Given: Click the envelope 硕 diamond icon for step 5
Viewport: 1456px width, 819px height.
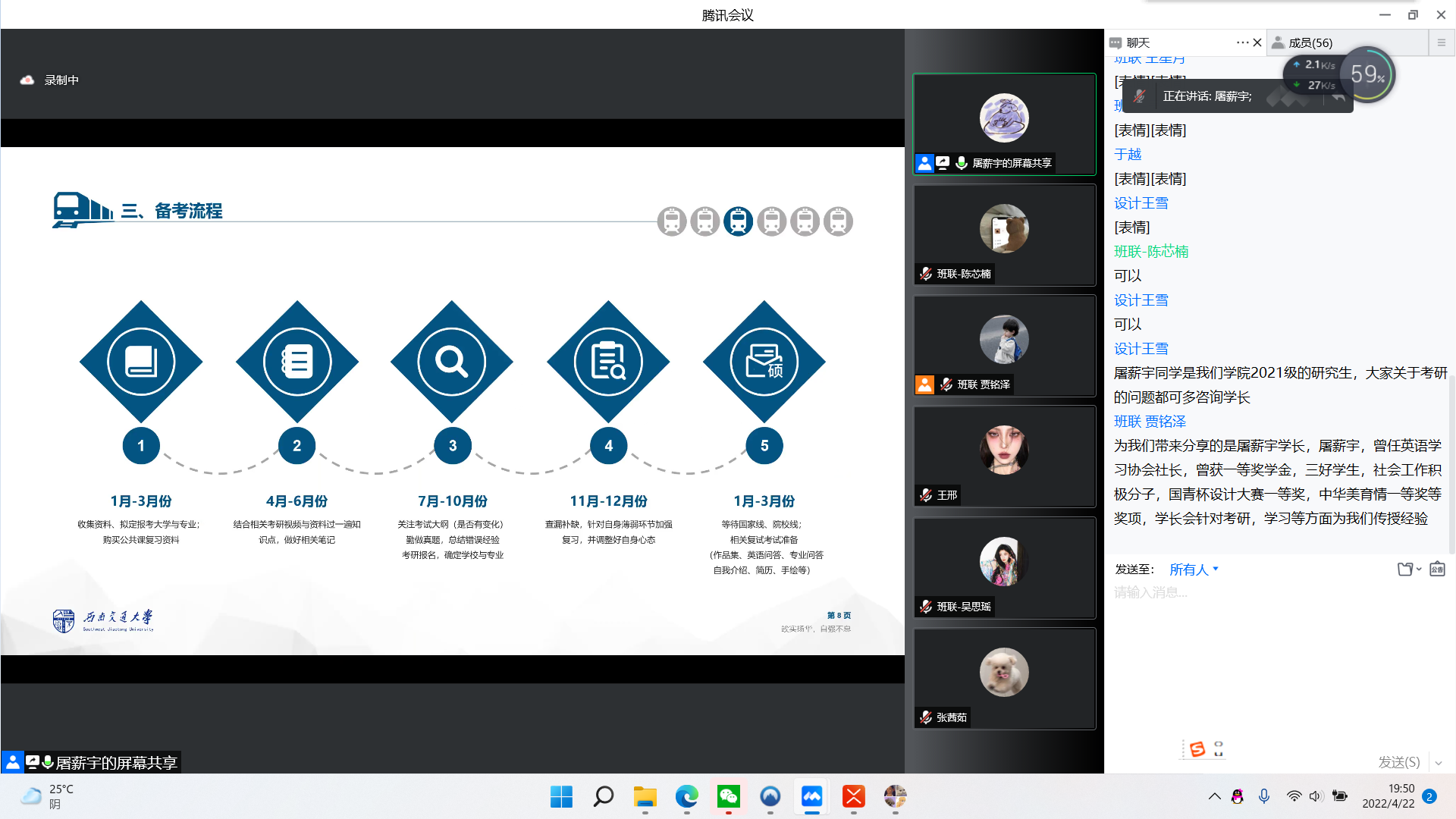Looking at the screenshot, I should (x=764, y=362).
